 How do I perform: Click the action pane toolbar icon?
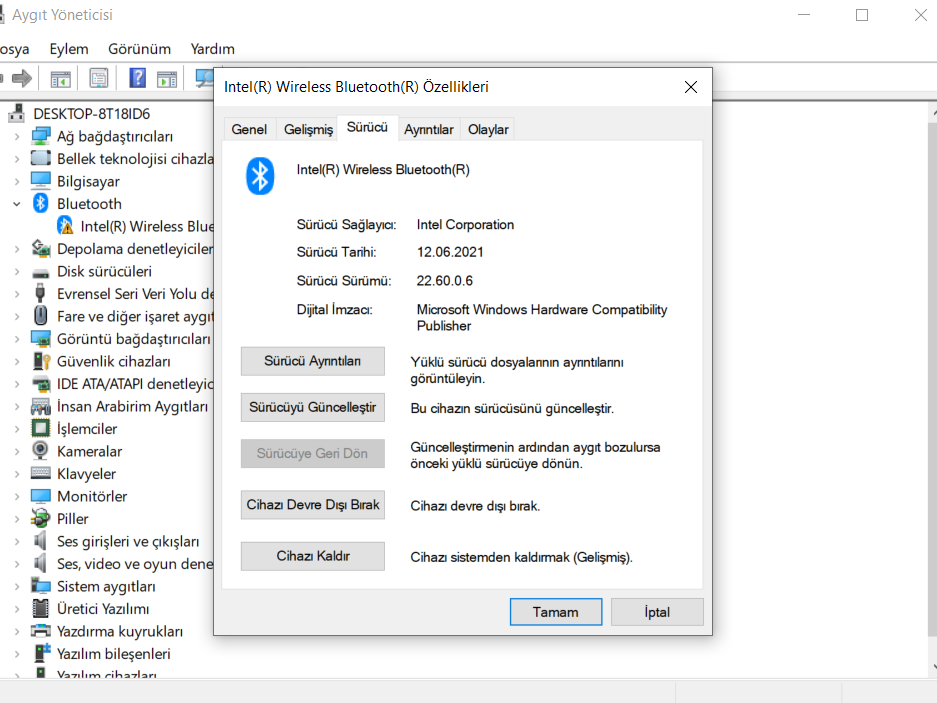167,78
